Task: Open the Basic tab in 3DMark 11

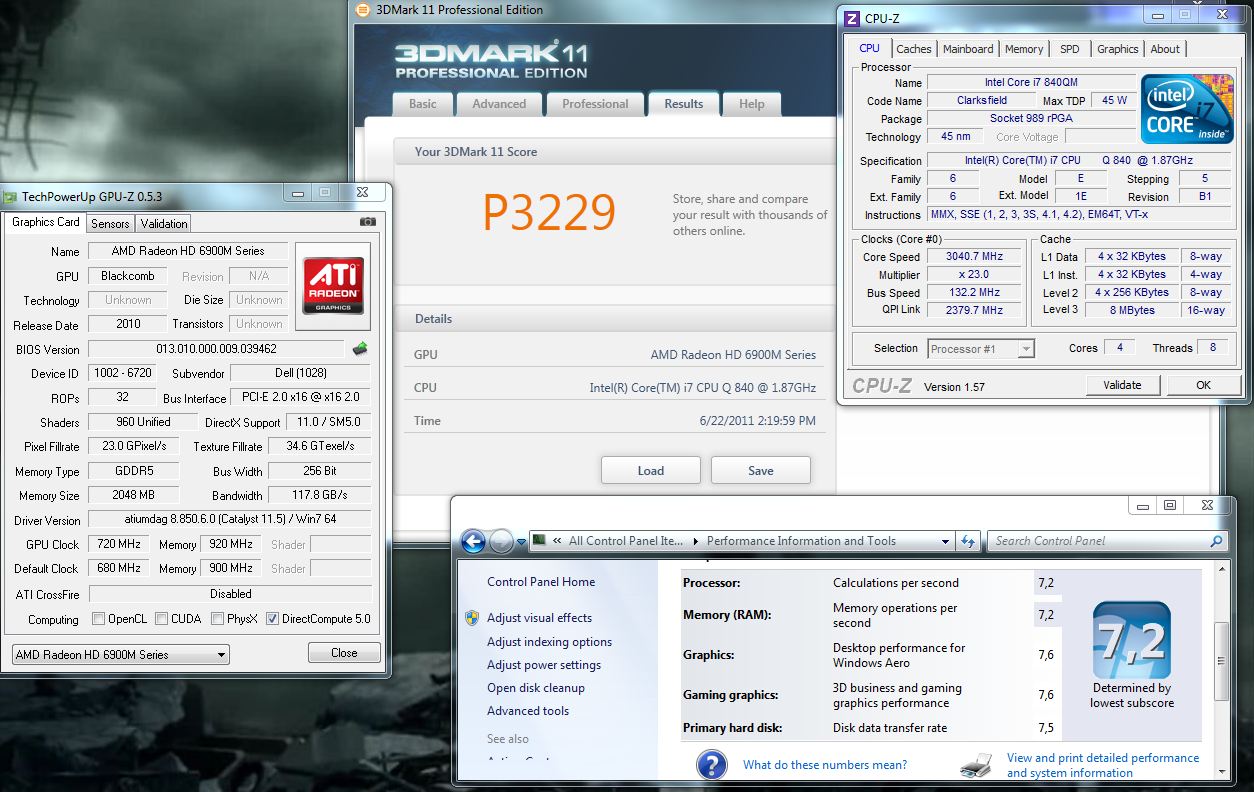Action: tap(423, 104)
